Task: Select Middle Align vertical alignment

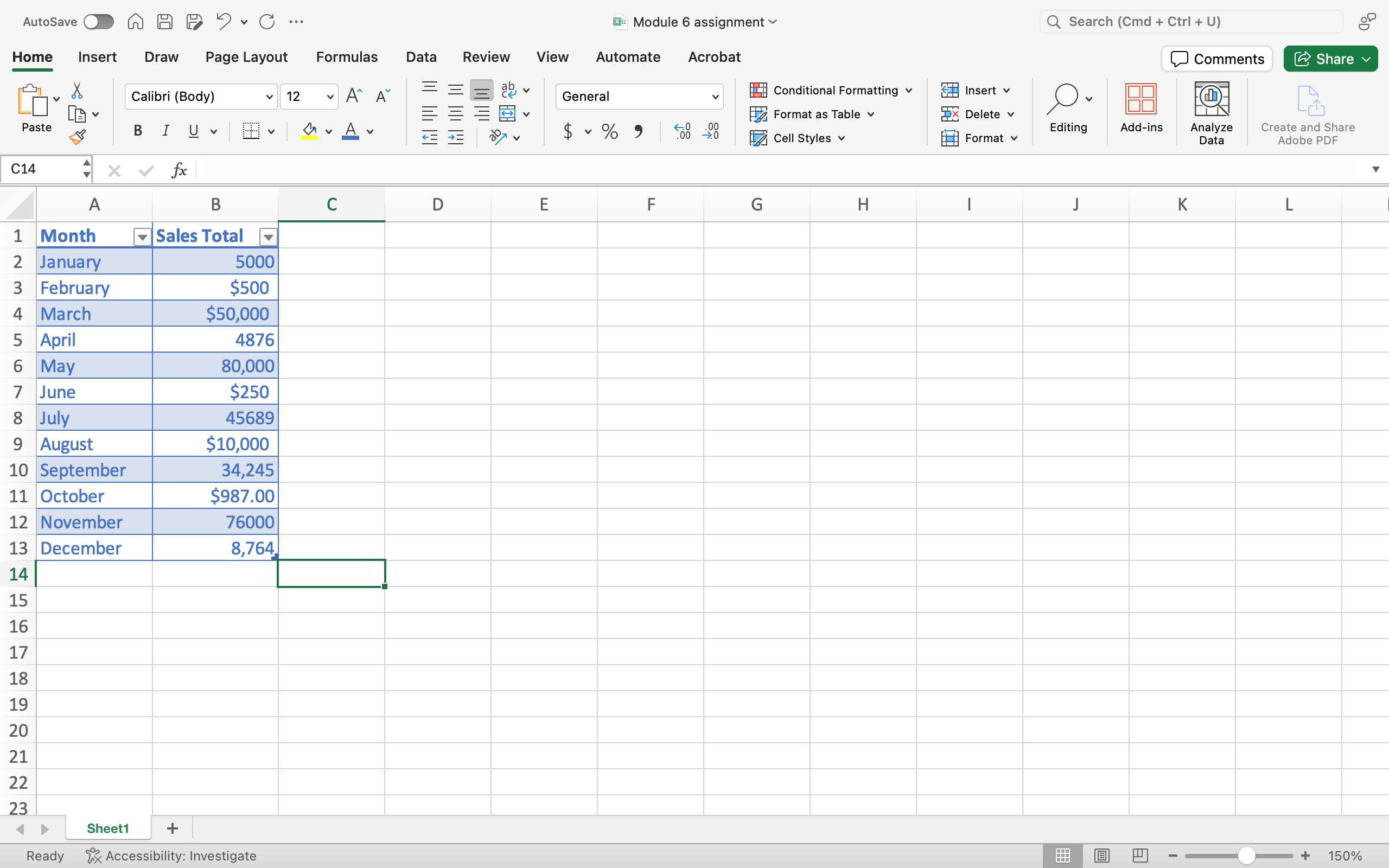Action: tap(456, 90)
